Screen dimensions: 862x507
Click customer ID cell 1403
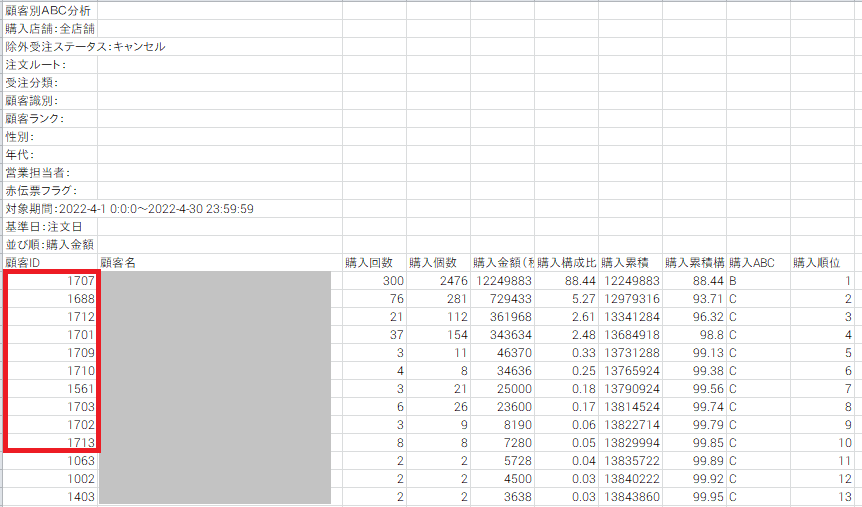click(50, 497)
